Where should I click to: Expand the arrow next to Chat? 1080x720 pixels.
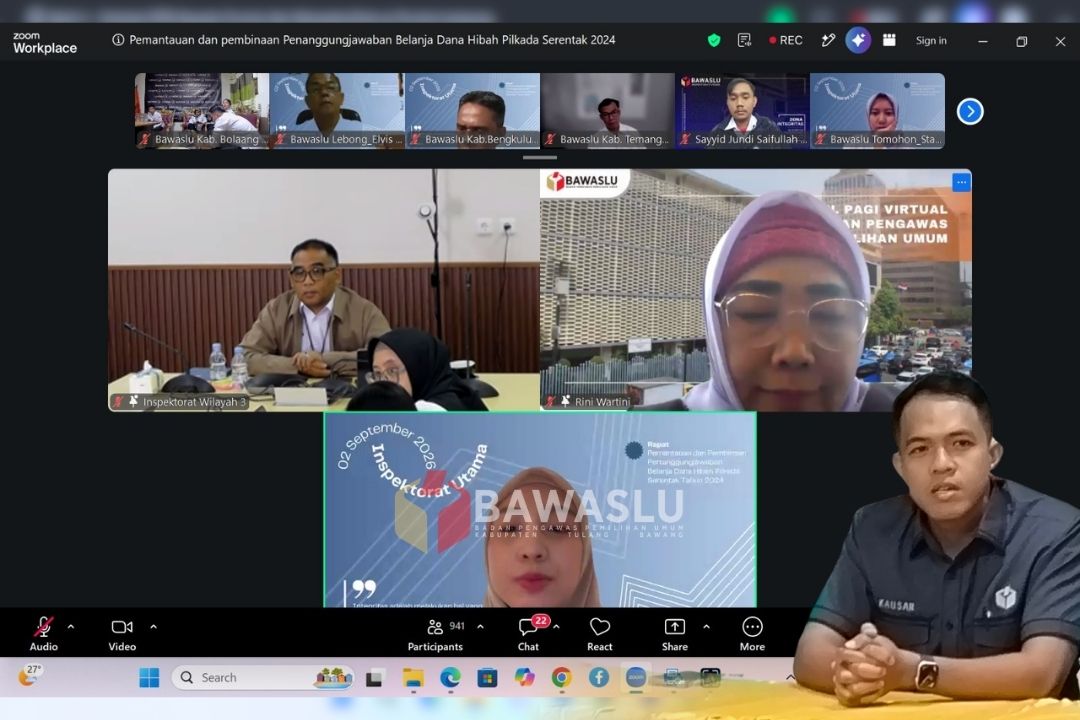(556, 627)
